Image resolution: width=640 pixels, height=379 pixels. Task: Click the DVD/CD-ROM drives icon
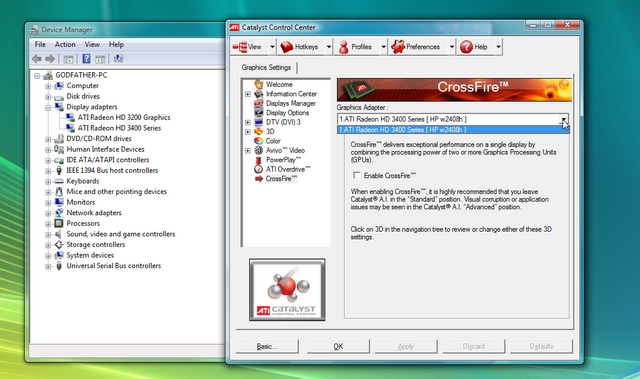tap(59, 139)
